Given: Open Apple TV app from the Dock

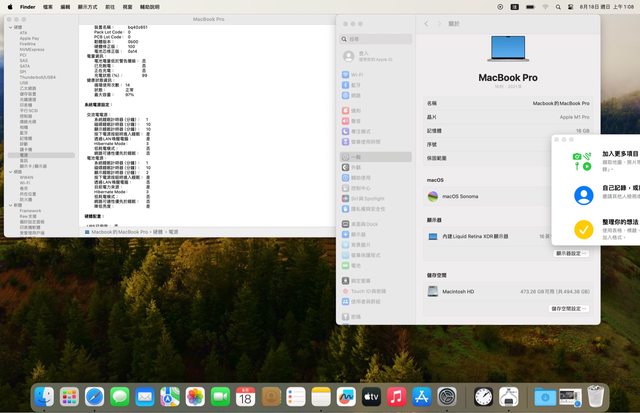Looking at the screenshot, I should 371,396.
